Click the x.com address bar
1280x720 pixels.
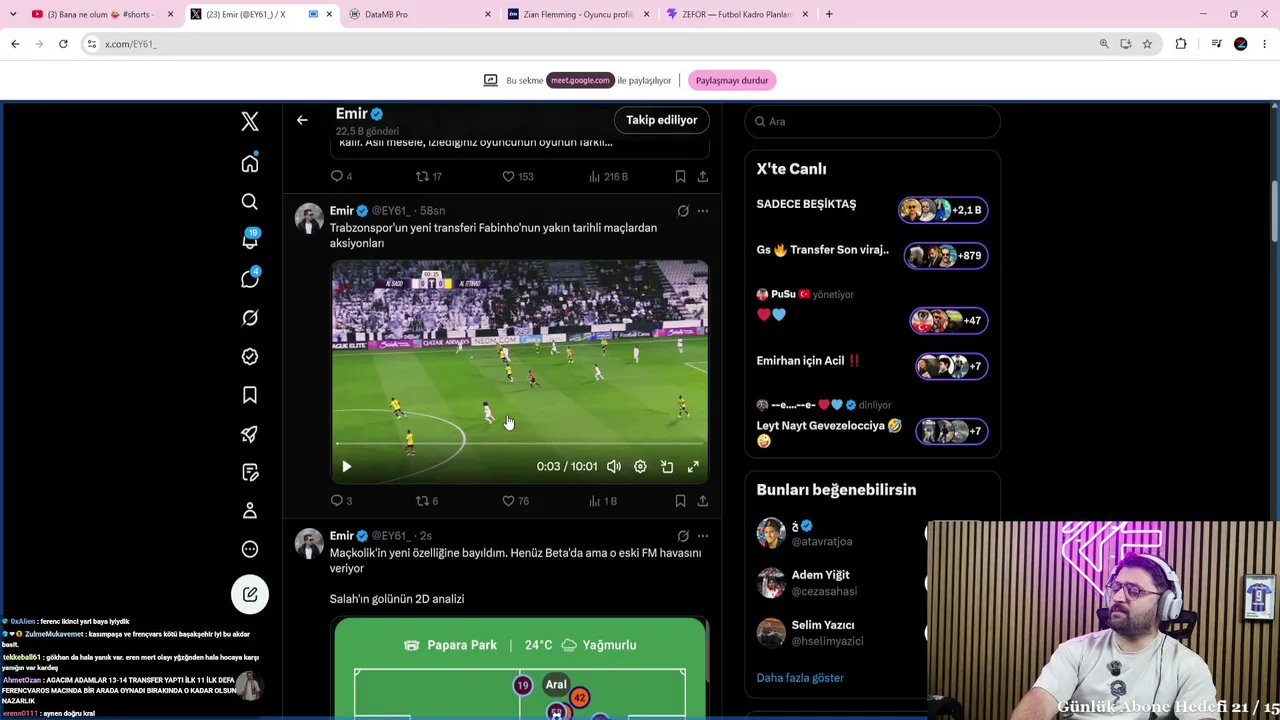(590, 44)
